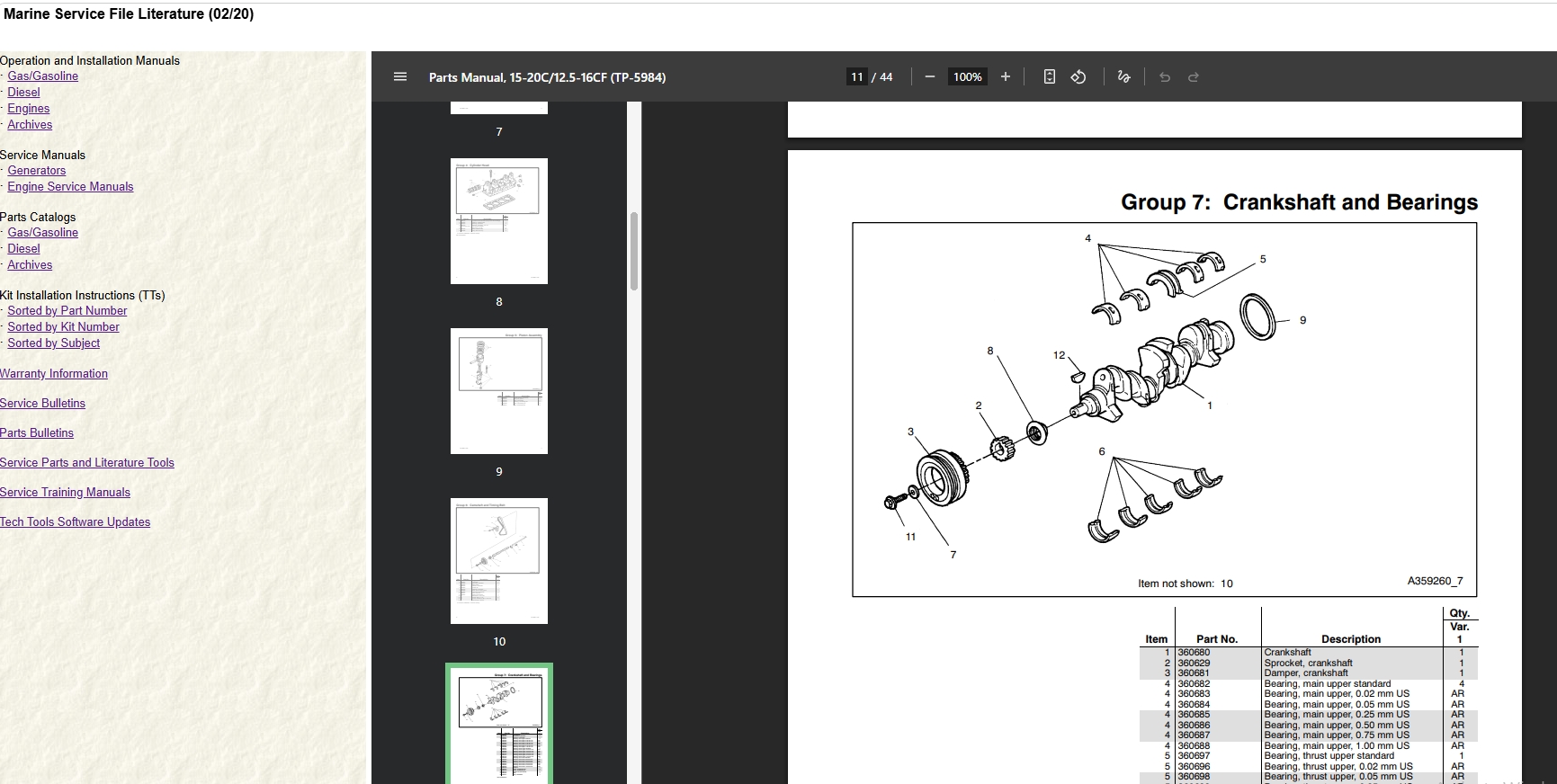
Task: Open the Warranty Information link
Action: [54, 374]
